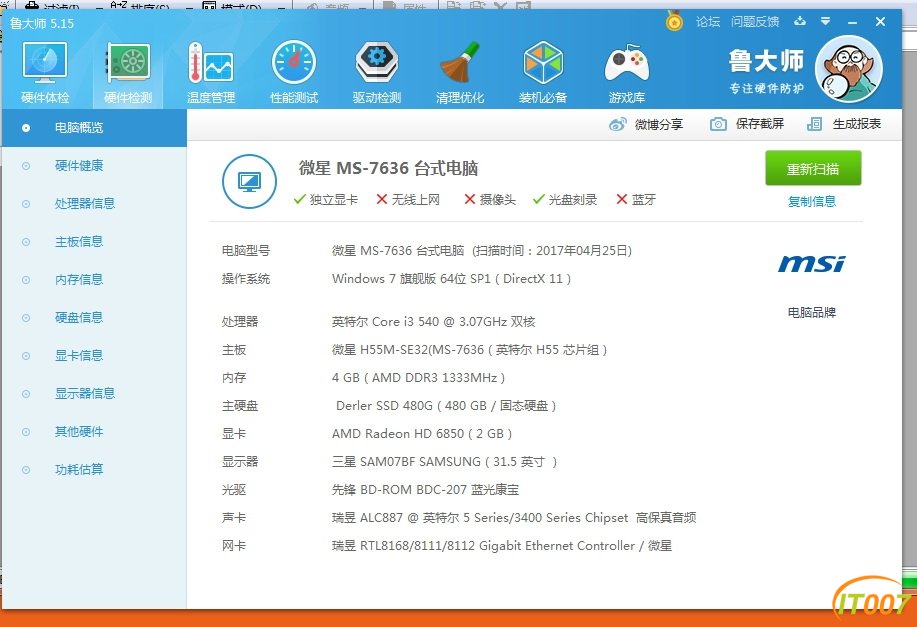The height and width of the screenshot is (627, 917).
Task: Click heading 微星 MS-7636 台式电脑
Action: coord(388,168)
